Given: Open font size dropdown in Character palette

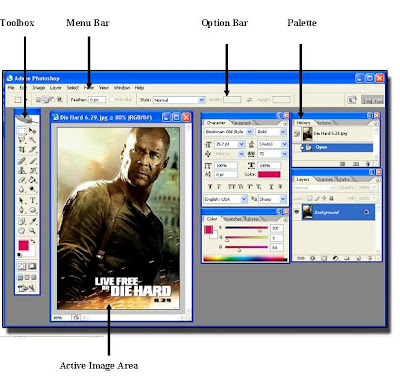Looking at the screenshot, I should 241,144.
